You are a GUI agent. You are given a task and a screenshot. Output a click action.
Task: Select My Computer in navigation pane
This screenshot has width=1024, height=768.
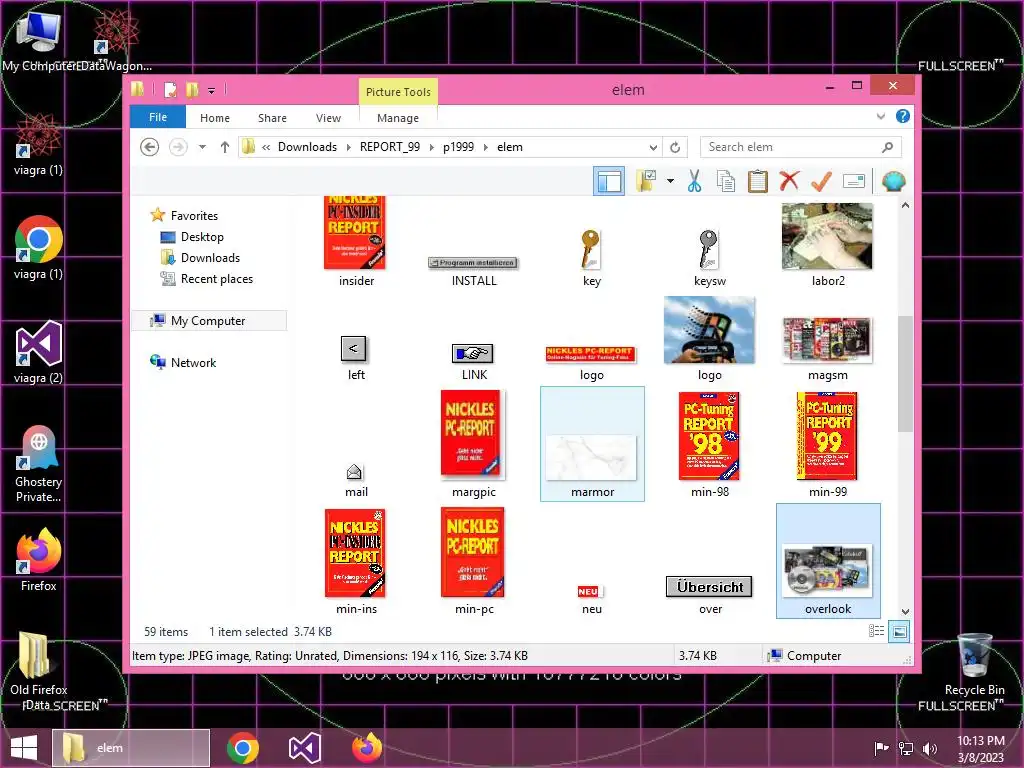[208, 321]
